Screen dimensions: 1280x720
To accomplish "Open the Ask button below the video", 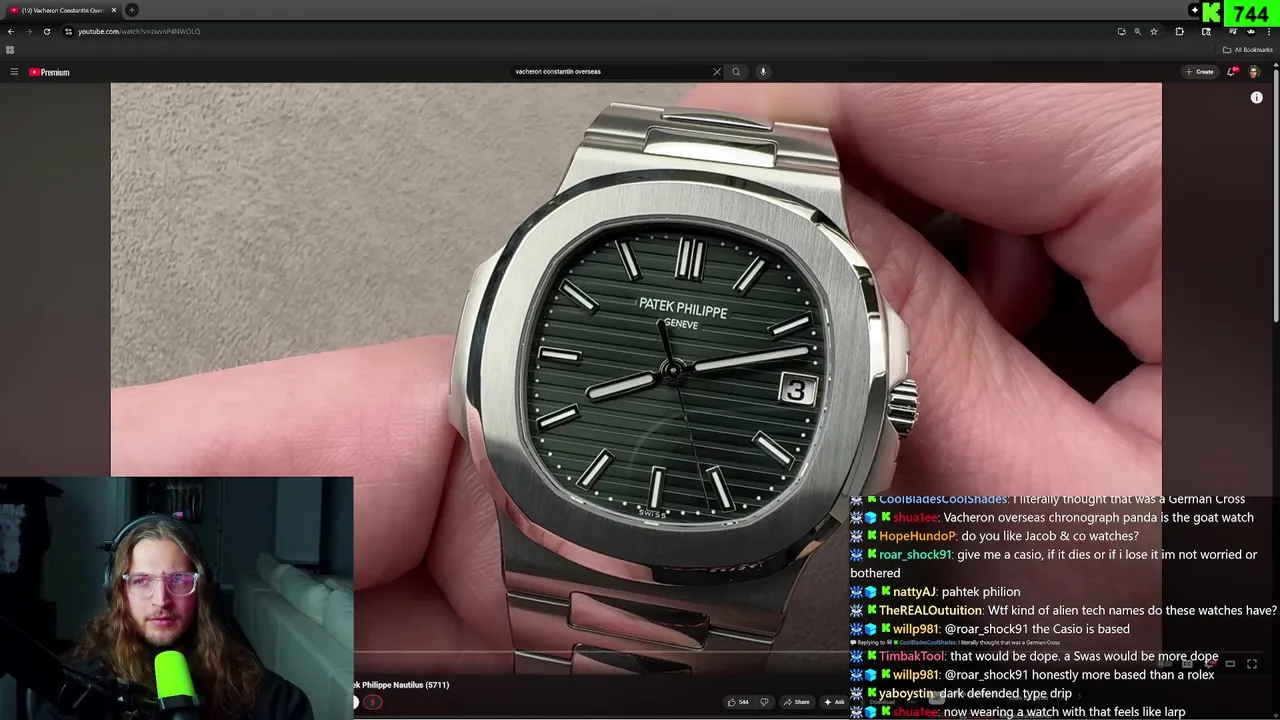I will coord(834,702).
